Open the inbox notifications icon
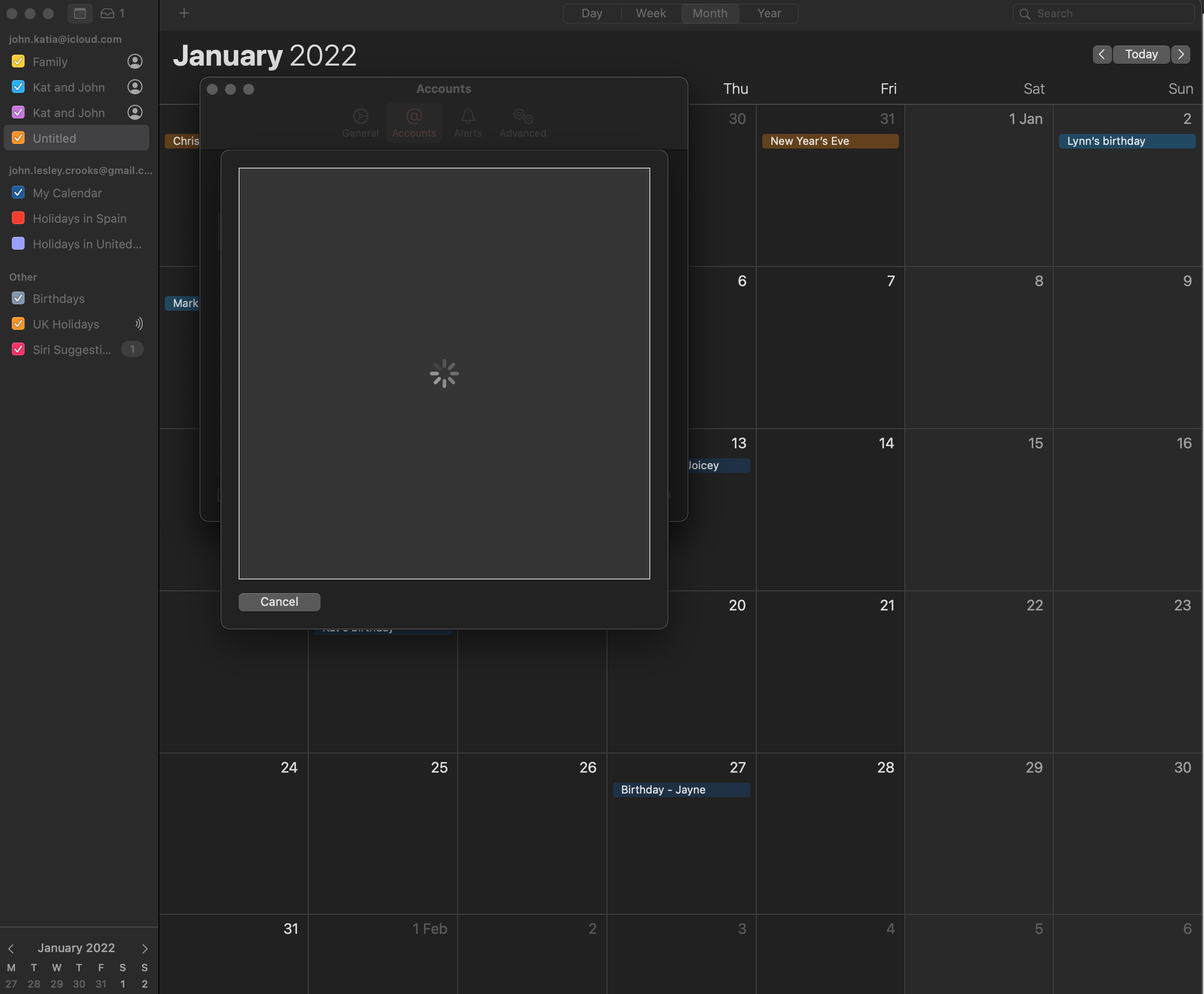The image size is (1204, 994). click(x=107, y=13)
